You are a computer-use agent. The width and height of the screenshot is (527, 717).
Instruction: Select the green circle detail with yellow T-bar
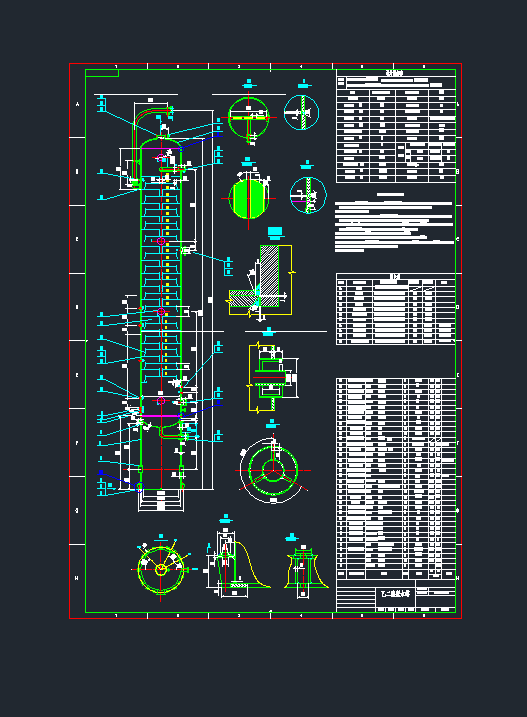248,118
